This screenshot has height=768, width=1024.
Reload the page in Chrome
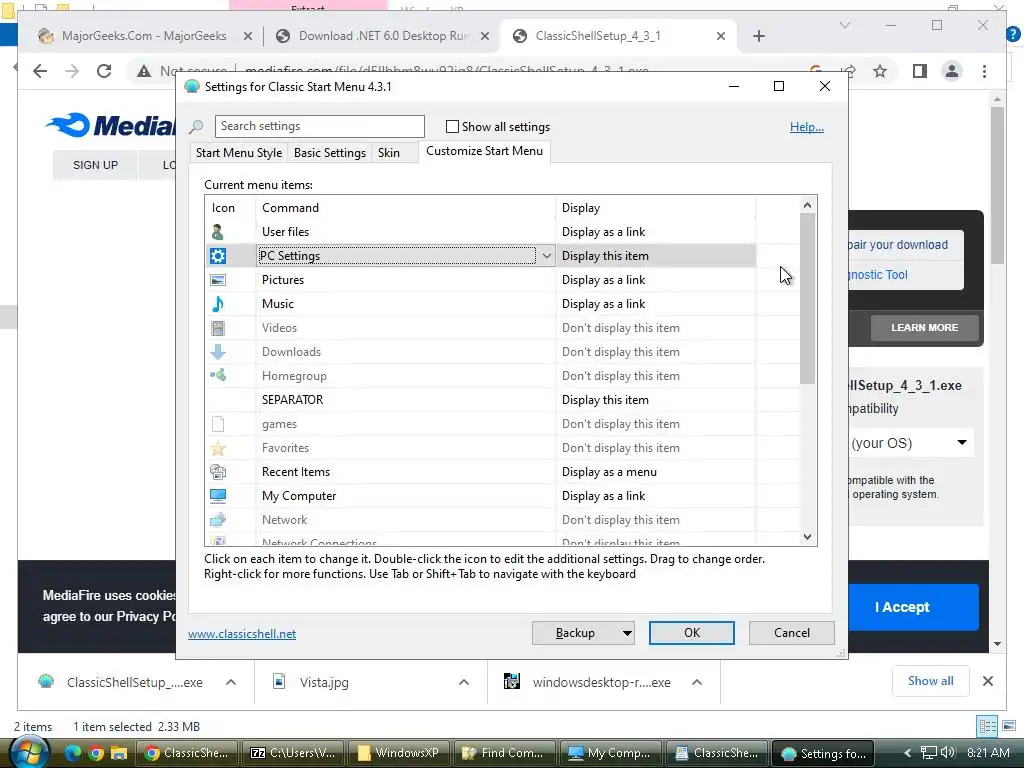[104, 71]
